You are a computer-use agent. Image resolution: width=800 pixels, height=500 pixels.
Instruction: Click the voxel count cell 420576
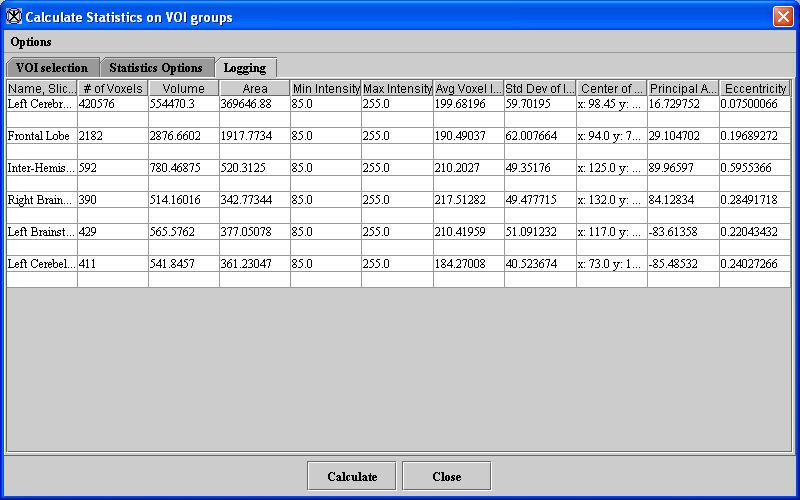[x=112, y=104]
